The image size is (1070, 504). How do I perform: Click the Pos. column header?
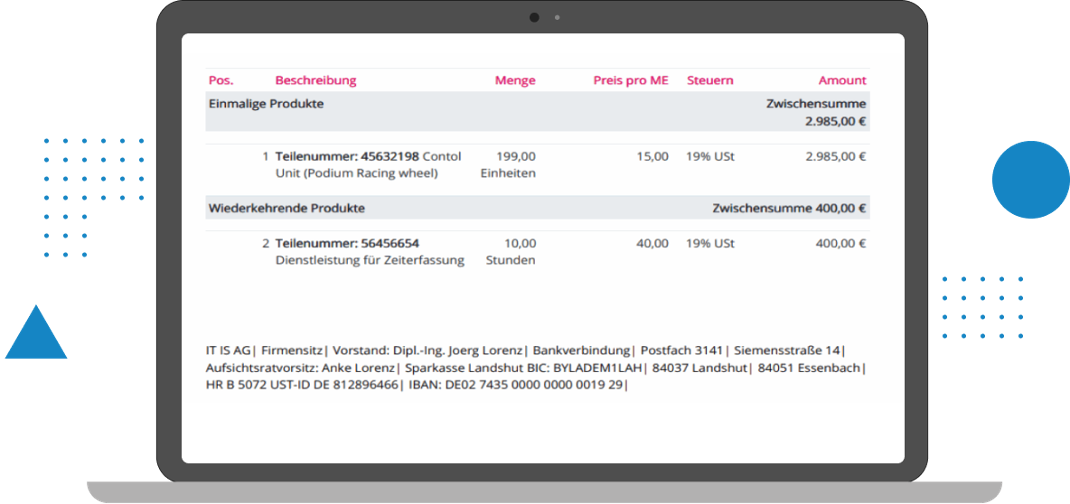220,80
